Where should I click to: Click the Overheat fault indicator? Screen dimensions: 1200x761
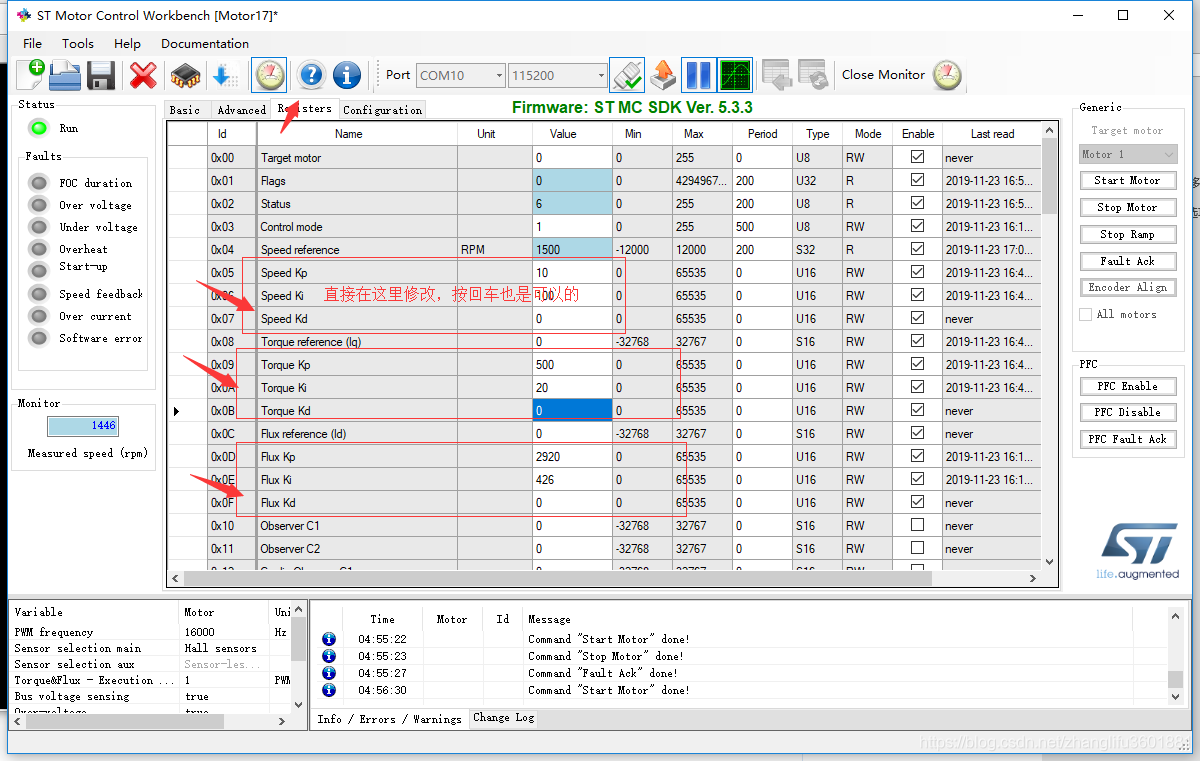pyautogui.click(x=39, y=249)
